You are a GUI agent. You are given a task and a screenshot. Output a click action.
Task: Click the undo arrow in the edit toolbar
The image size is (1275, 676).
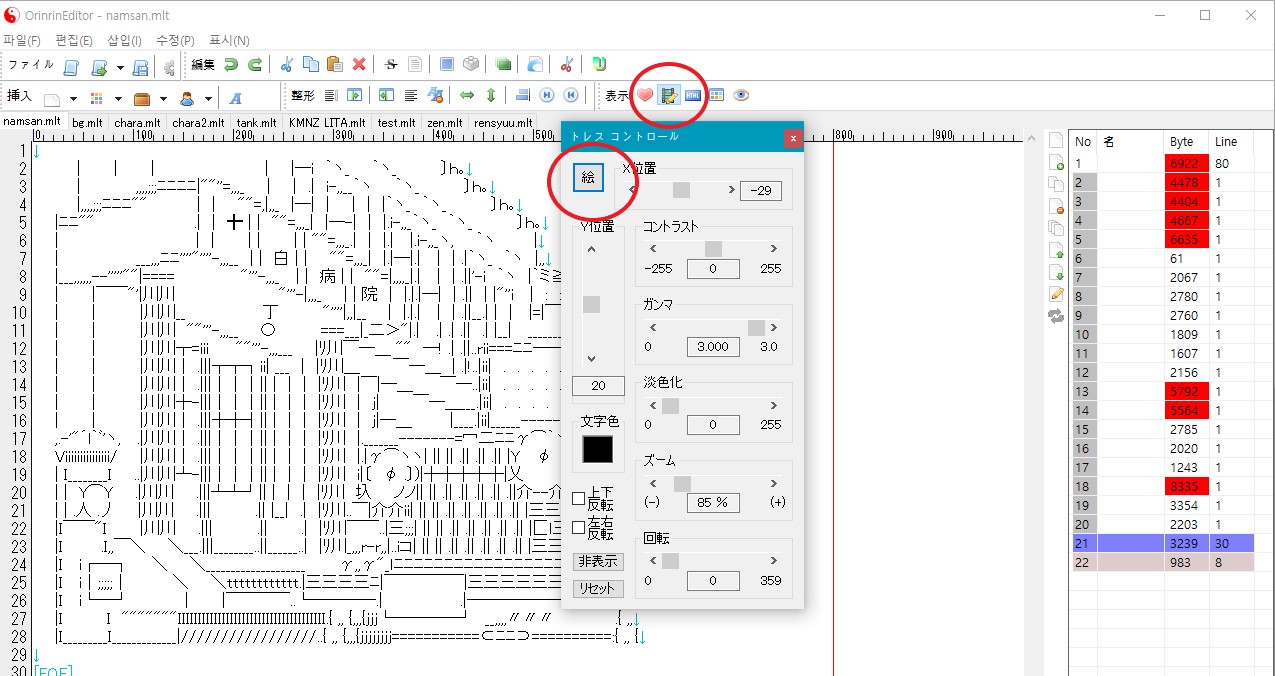coord(231,65)
